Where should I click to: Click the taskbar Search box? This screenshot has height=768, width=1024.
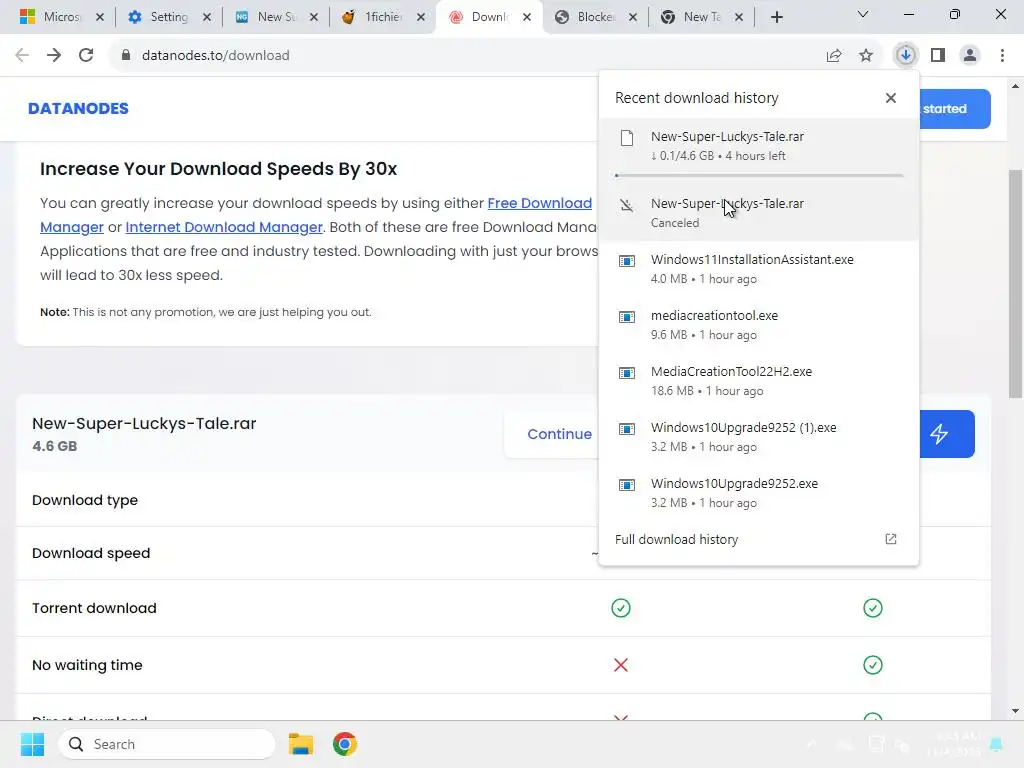[x=167, y=744]
